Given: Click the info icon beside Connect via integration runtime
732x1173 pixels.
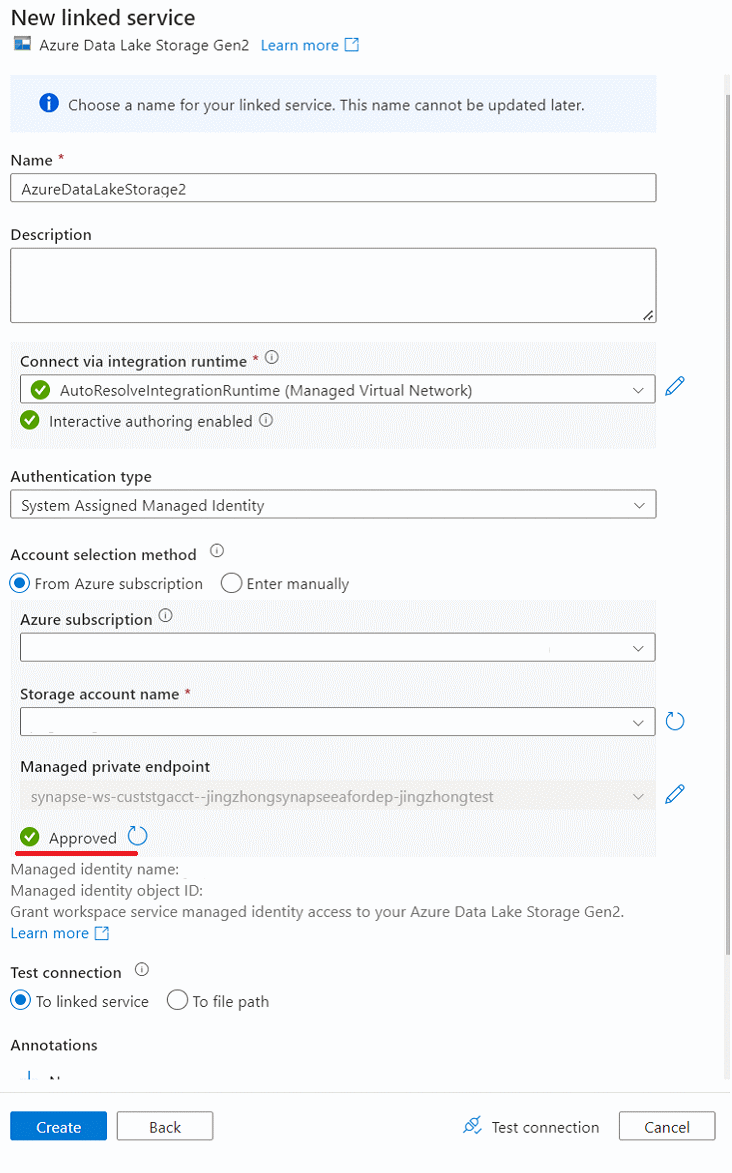Looking at the screenshot, I should tap(270, 355).
